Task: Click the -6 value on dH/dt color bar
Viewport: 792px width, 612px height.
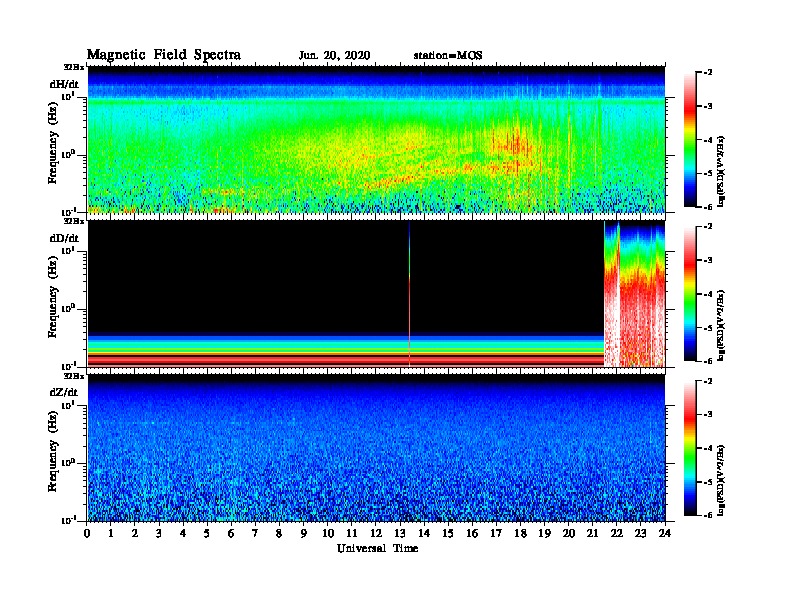Action: coord(708,207)
